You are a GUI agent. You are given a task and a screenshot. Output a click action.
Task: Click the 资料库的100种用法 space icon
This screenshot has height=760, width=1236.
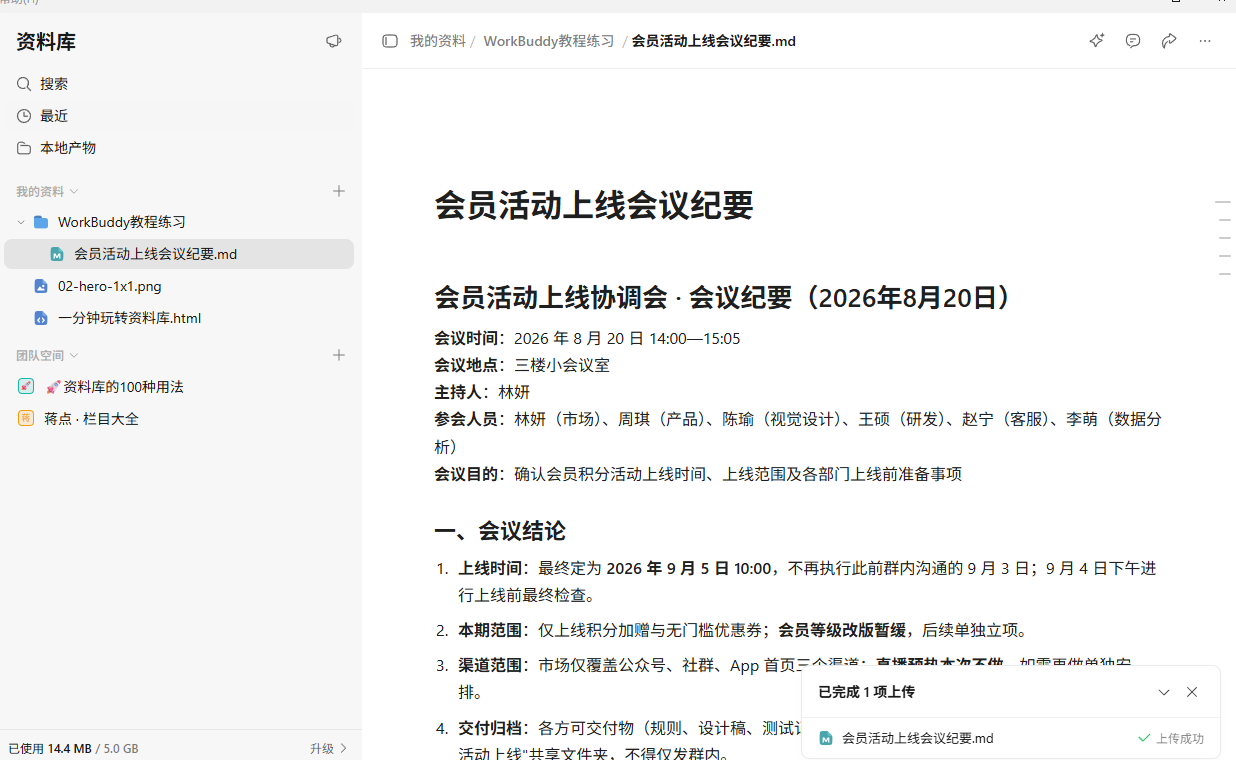26,387
